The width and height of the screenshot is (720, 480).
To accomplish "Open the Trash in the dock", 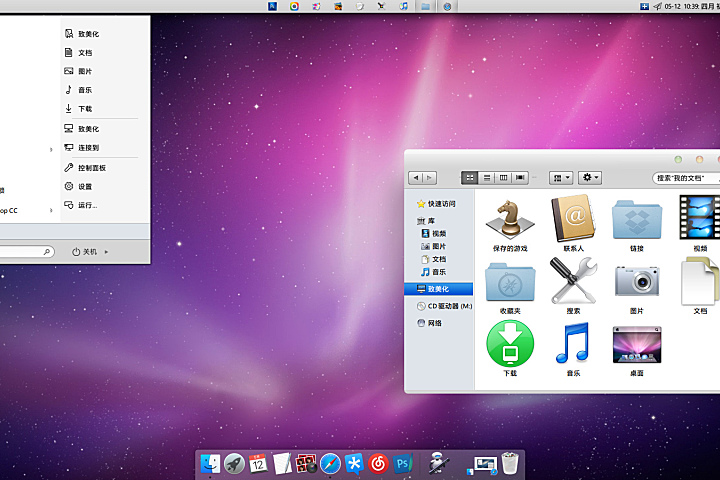I will pos(510,463).
